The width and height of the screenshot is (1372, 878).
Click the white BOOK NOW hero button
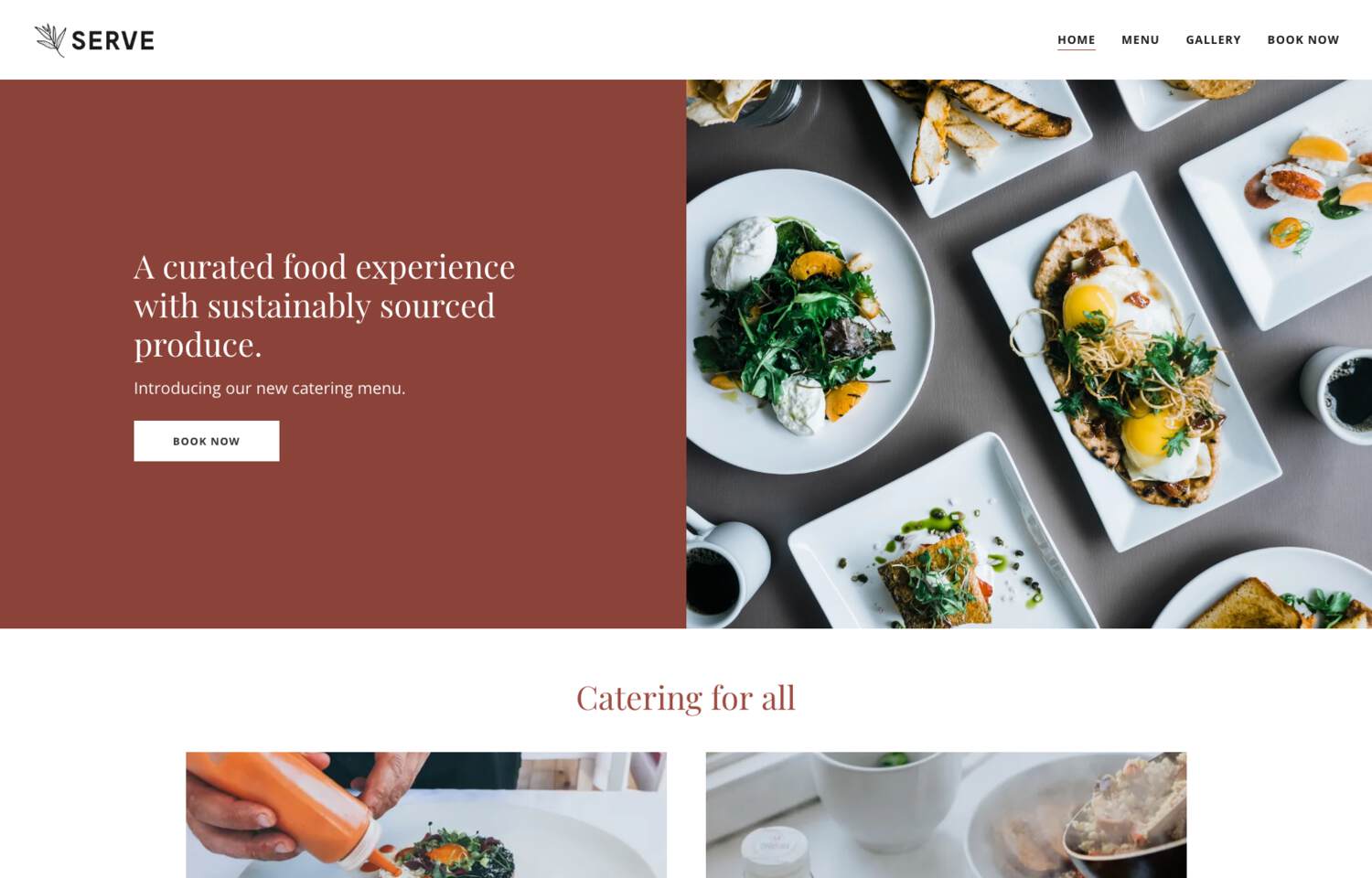coord(207,441)
